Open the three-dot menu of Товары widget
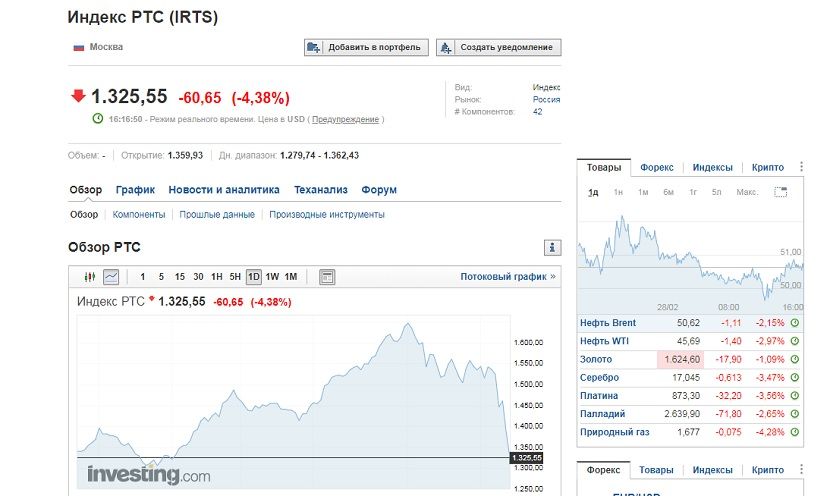The width and height of the screenshot is (830, 496). 801,167
